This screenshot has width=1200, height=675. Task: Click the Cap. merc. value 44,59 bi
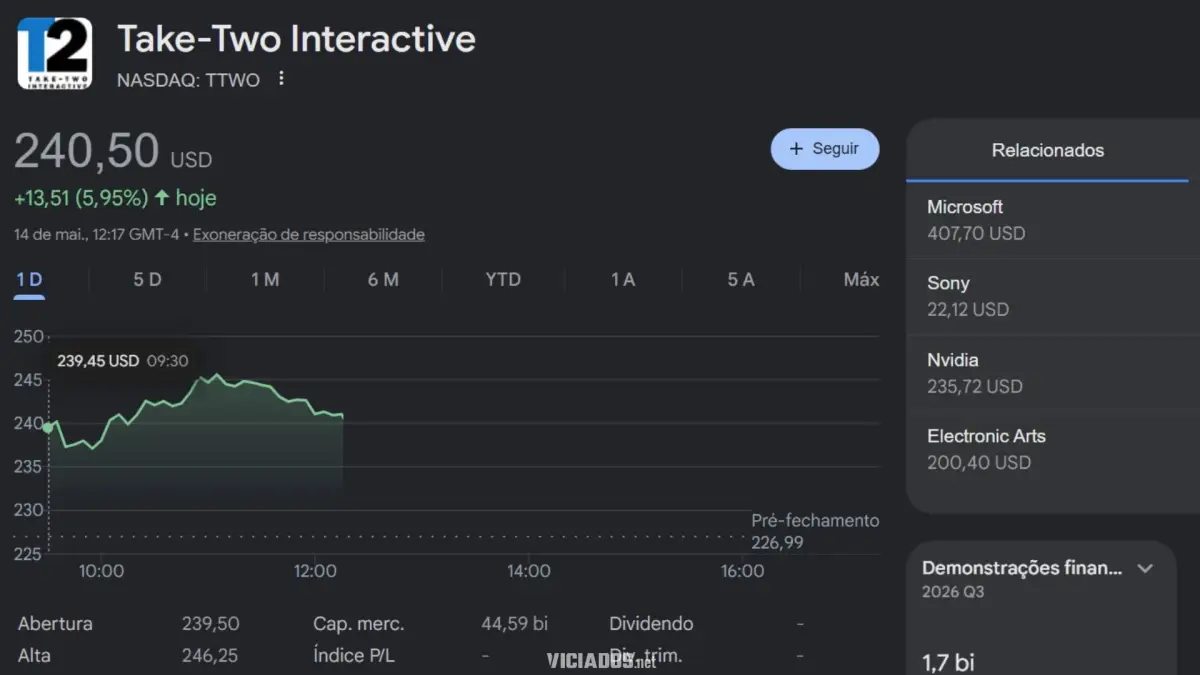(514, 623)
